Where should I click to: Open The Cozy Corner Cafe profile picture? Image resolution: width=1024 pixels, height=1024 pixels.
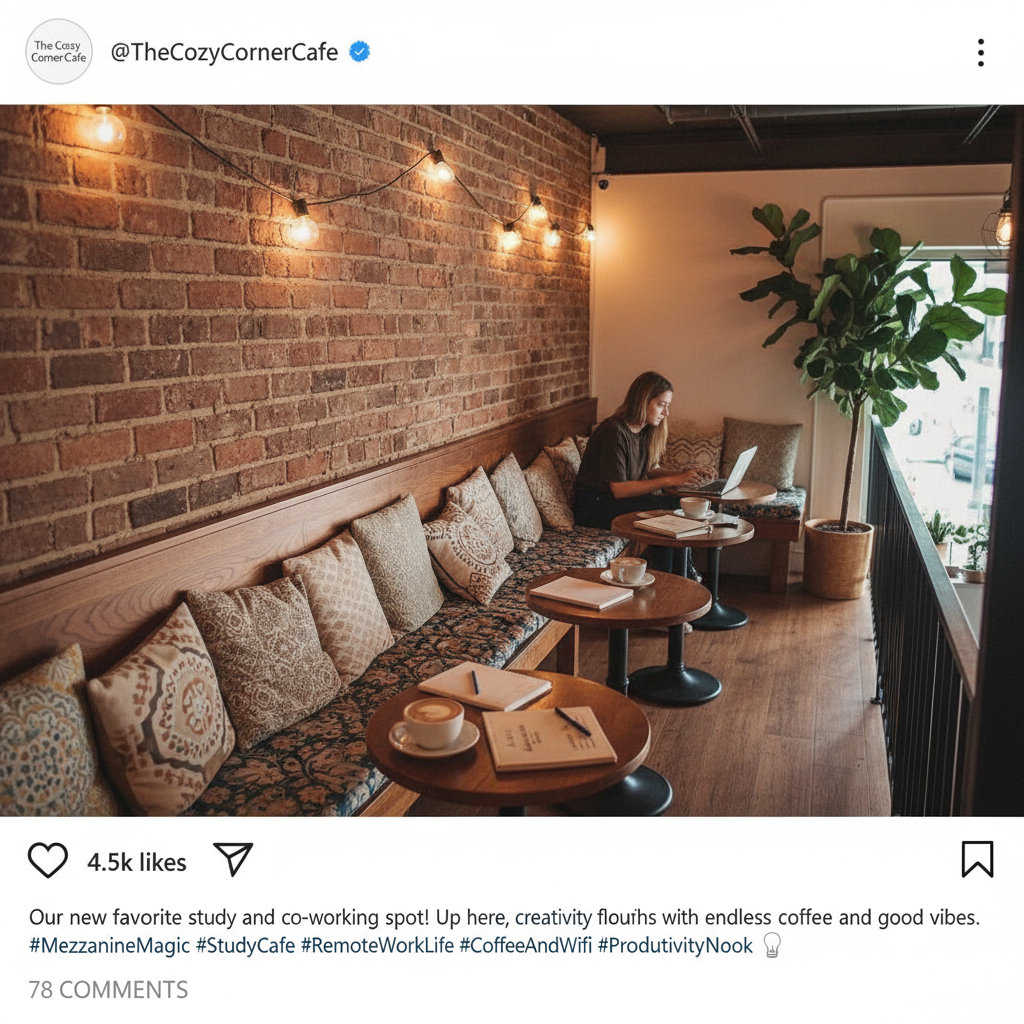point(59,52)
